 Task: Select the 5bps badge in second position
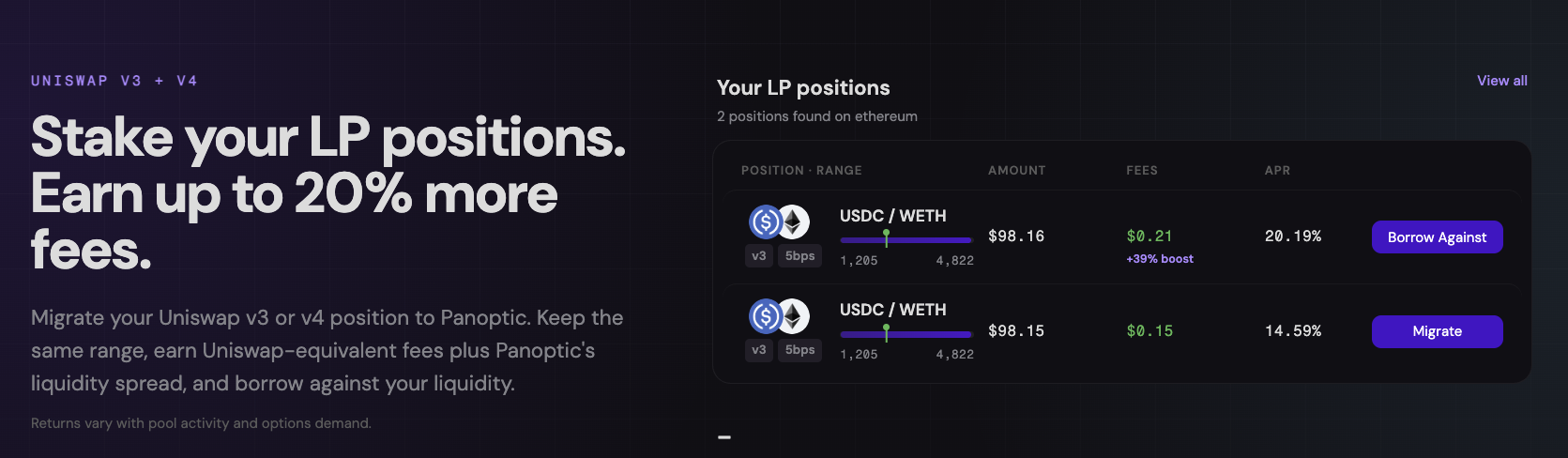pos(800,350)
